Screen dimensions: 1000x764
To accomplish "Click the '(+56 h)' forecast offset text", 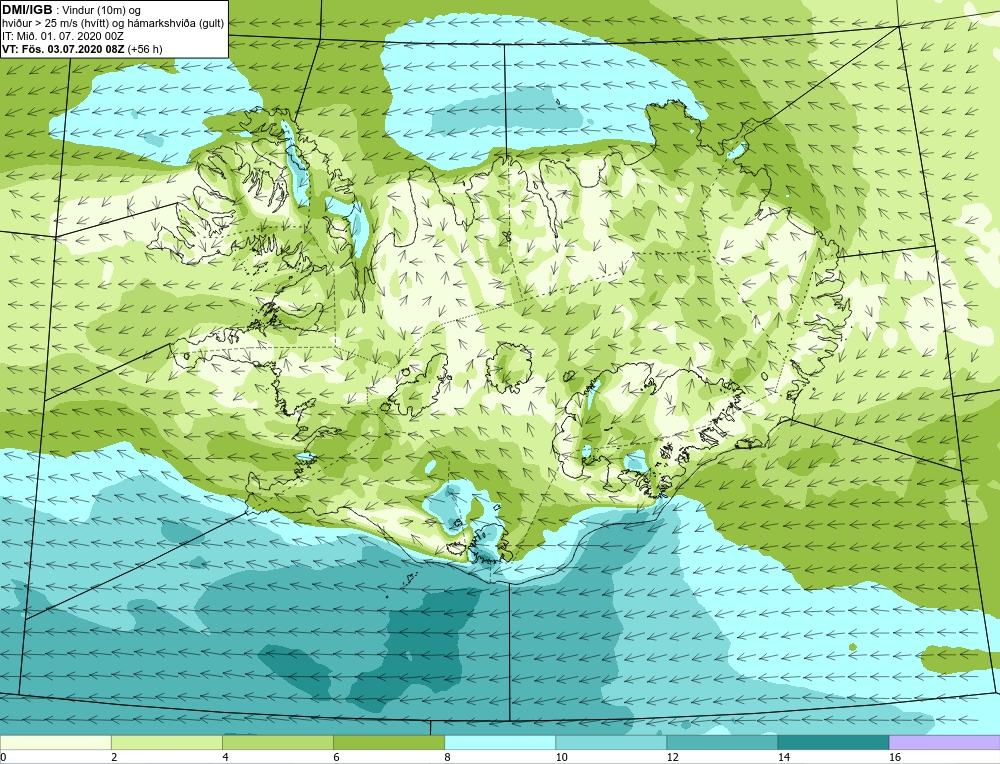I will tap(145, 49).
